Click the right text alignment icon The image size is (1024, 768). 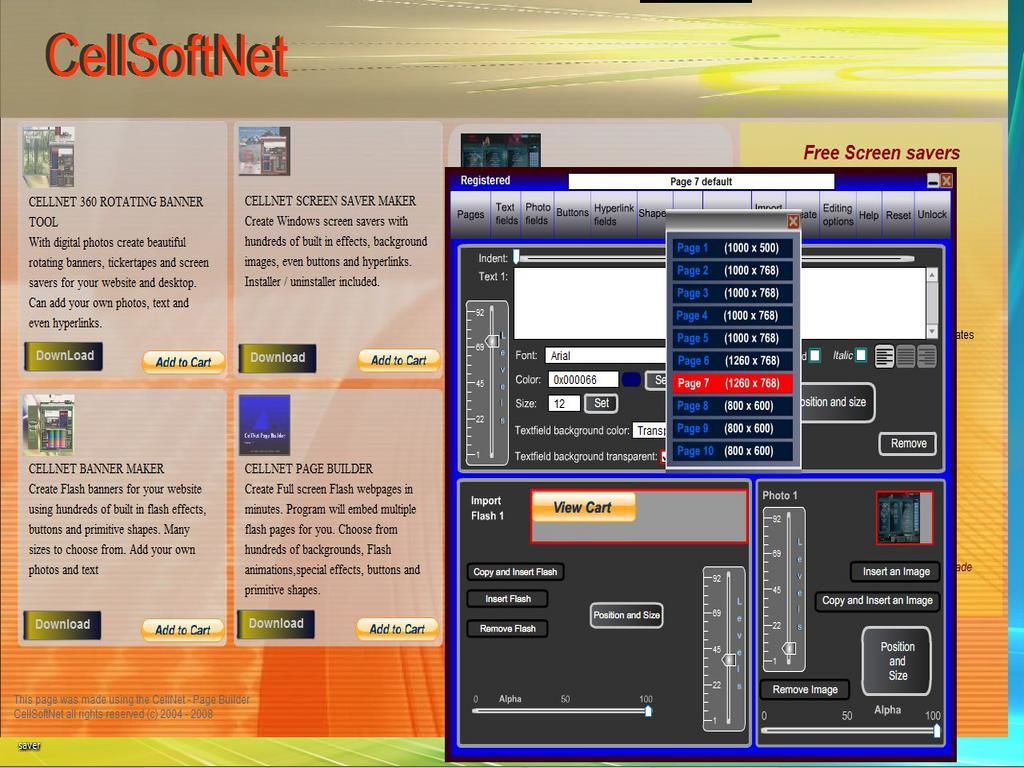[x=926, y=356]
